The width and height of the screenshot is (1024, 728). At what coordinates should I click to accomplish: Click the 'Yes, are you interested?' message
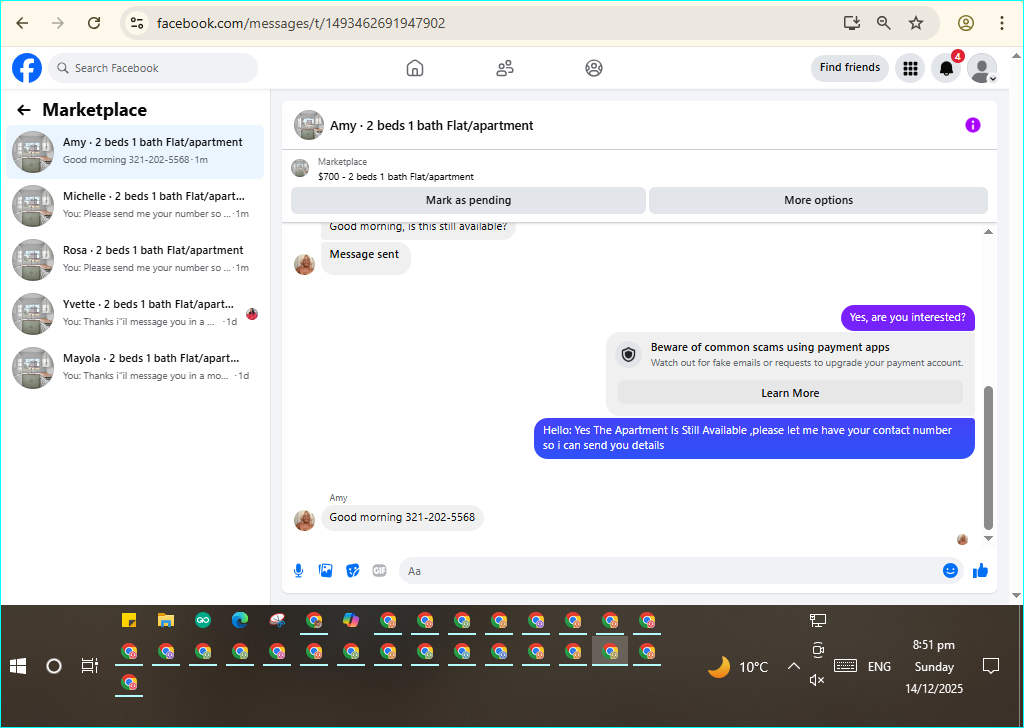tap(908, 317)
